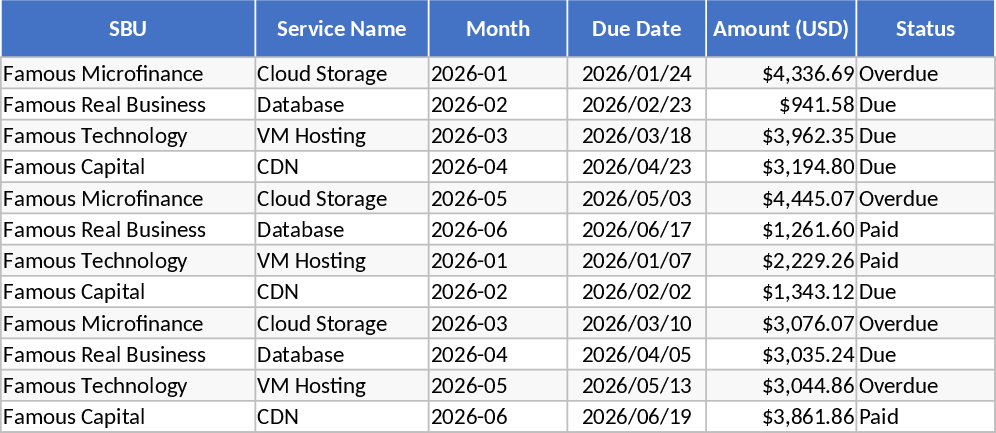Select the Status column header

pos(925,29)
